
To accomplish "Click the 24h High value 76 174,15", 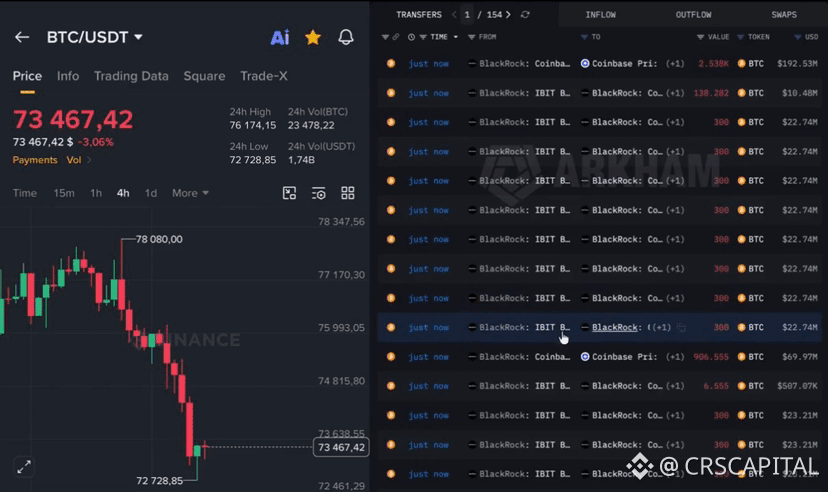I will (252, 126).
